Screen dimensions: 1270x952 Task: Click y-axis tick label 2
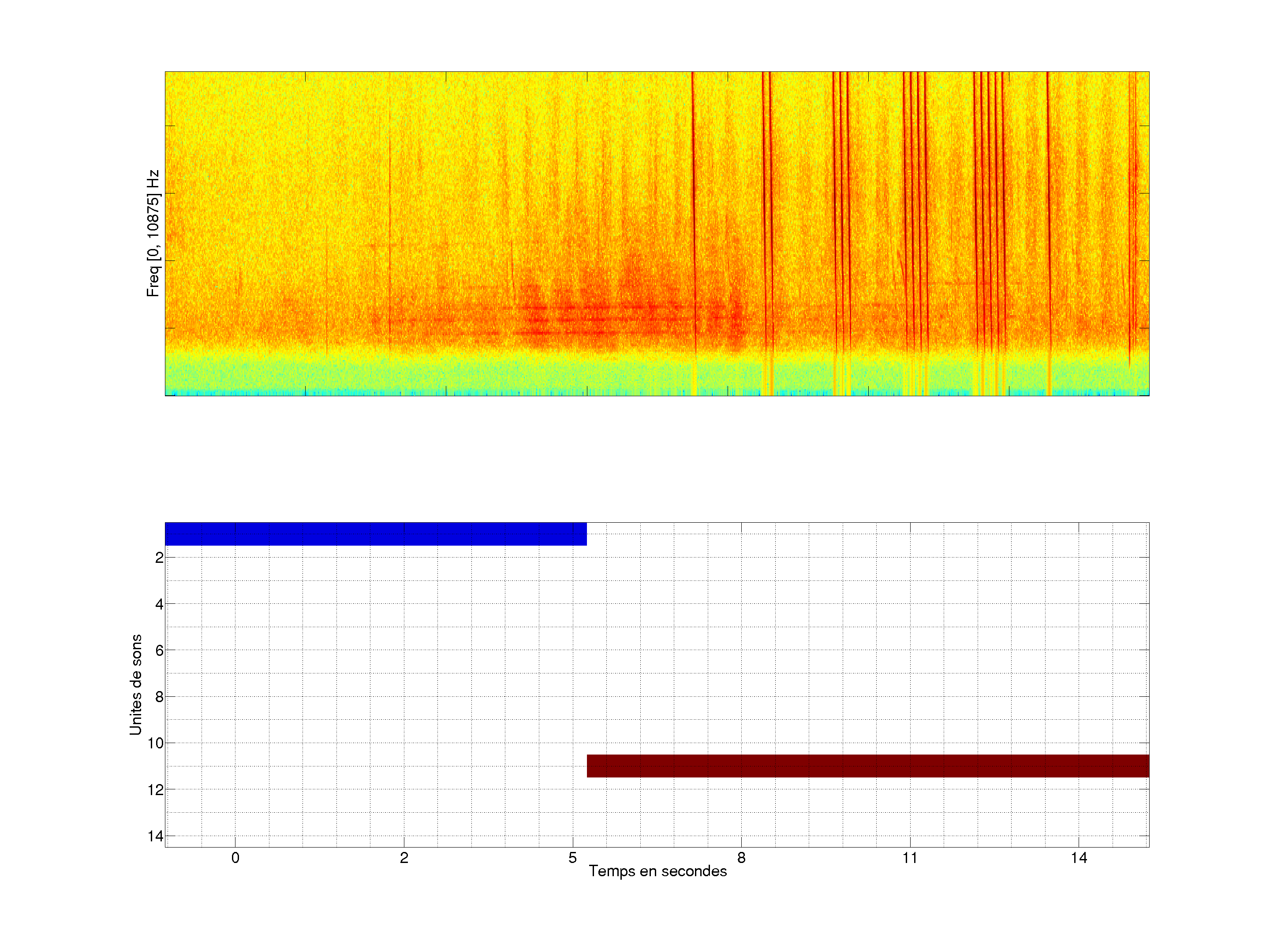tap(159, 558)
